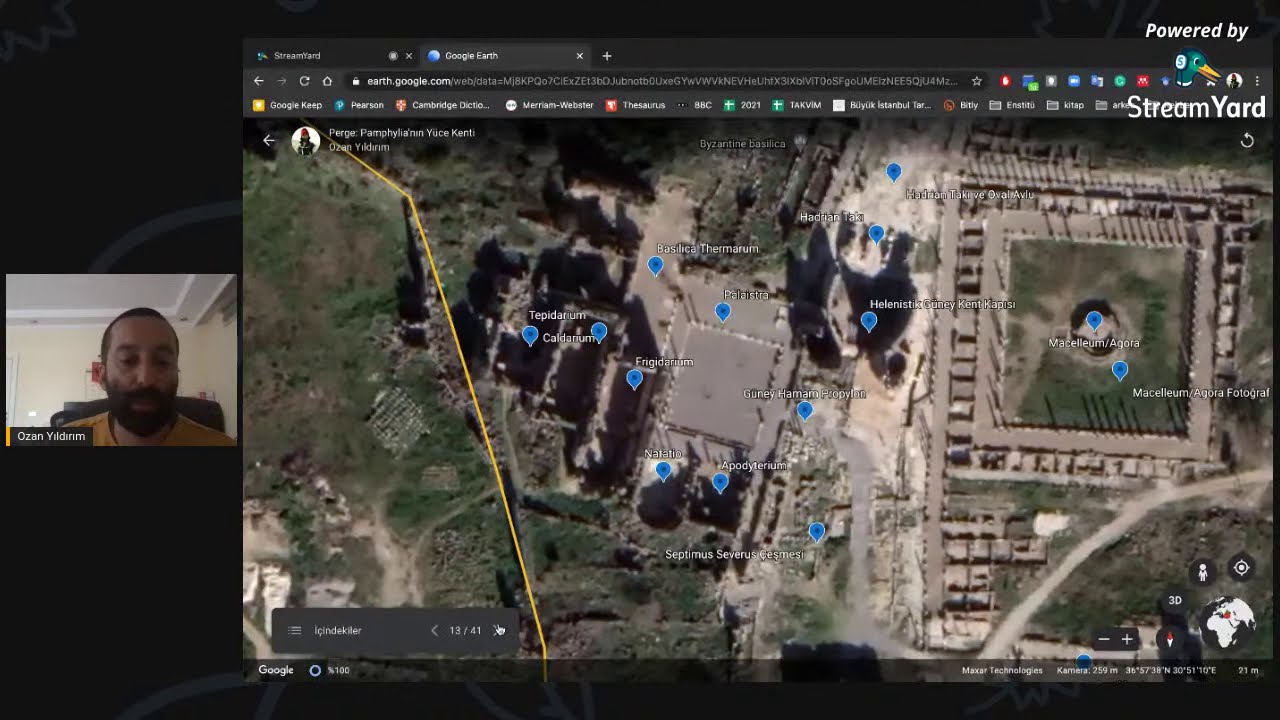1280x720 pixels.
Task: Open a new browser tab
Action: pos(607,56)
